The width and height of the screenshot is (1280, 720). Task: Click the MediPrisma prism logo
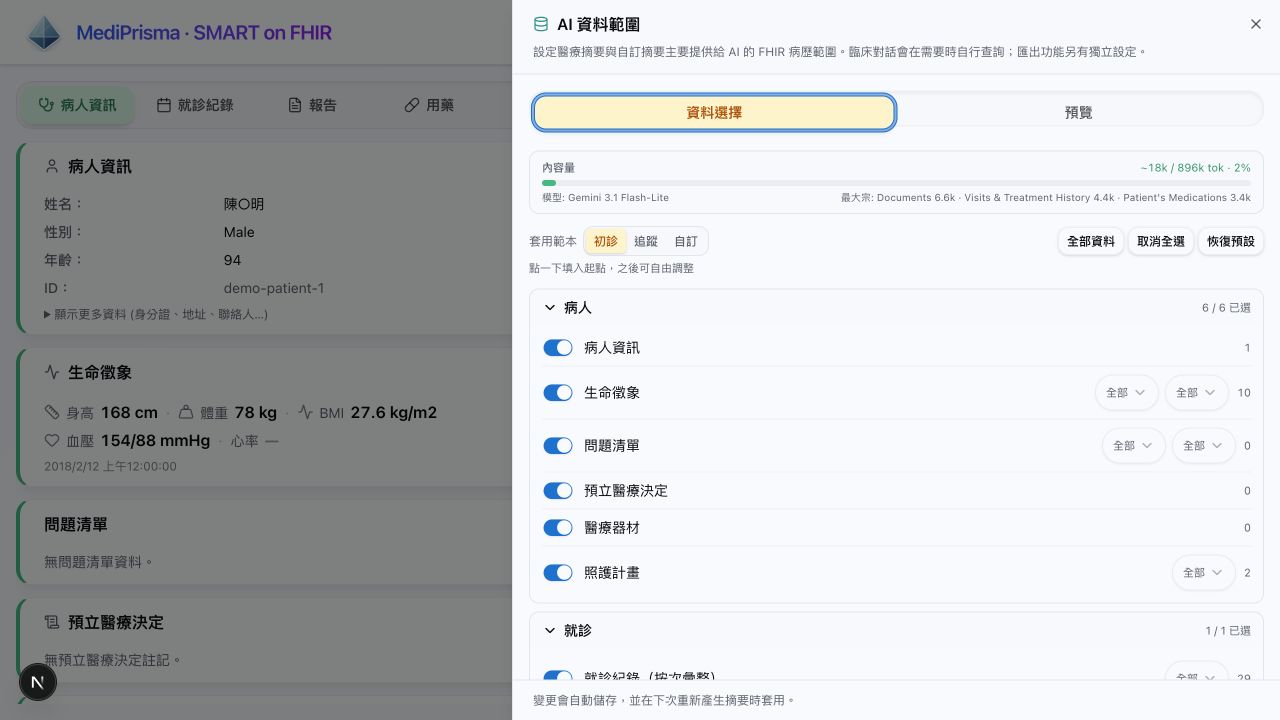(44, 33)
